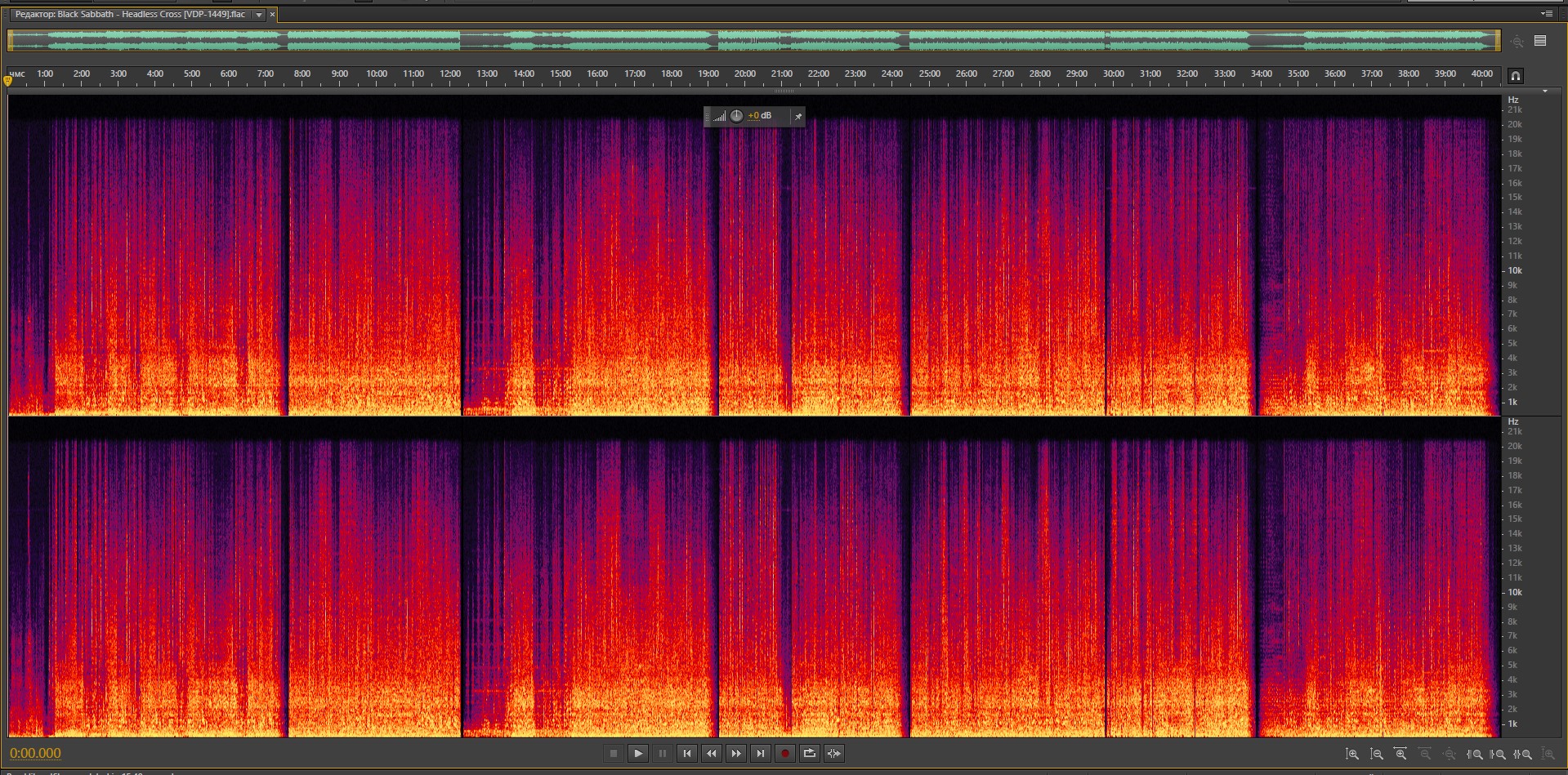This screenshot has width=1568, height=775.
Task: Click the Fast Forward transport button
Action: [x=736, y=754]
